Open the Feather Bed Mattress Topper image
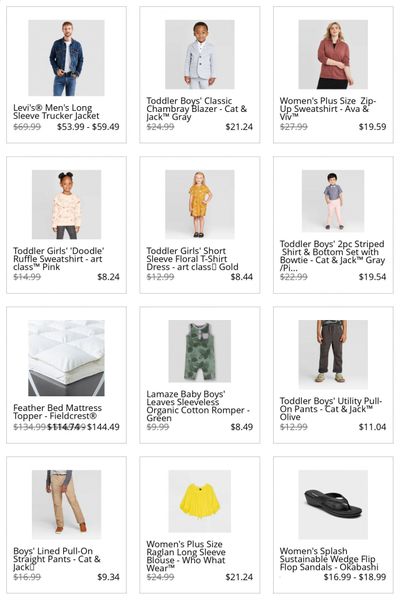The height and width of the screenshot is (600, 400). point(66,358)
